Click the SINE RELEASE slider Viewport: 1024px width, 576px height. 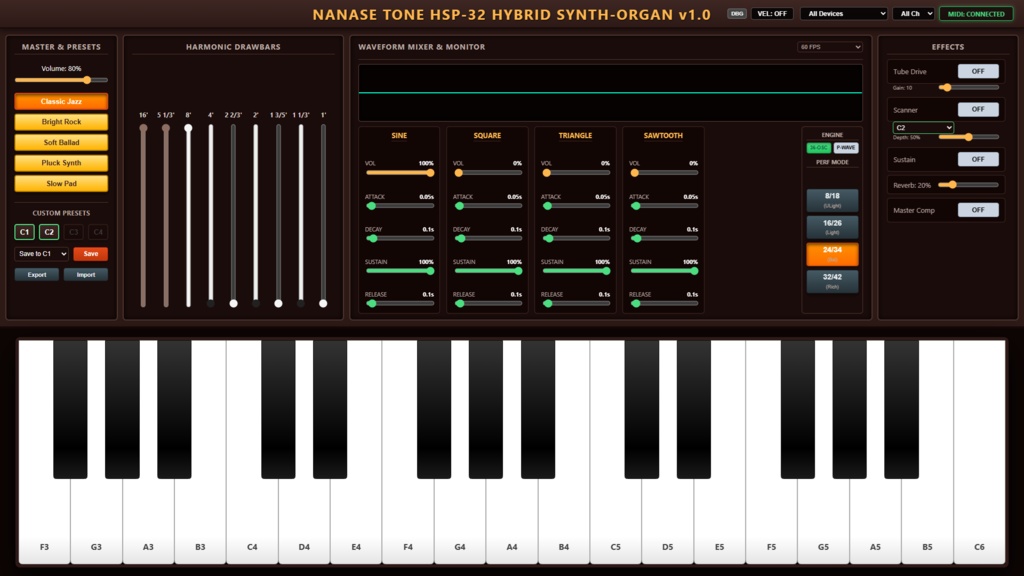pyautogui.click(x=400, y=303)
